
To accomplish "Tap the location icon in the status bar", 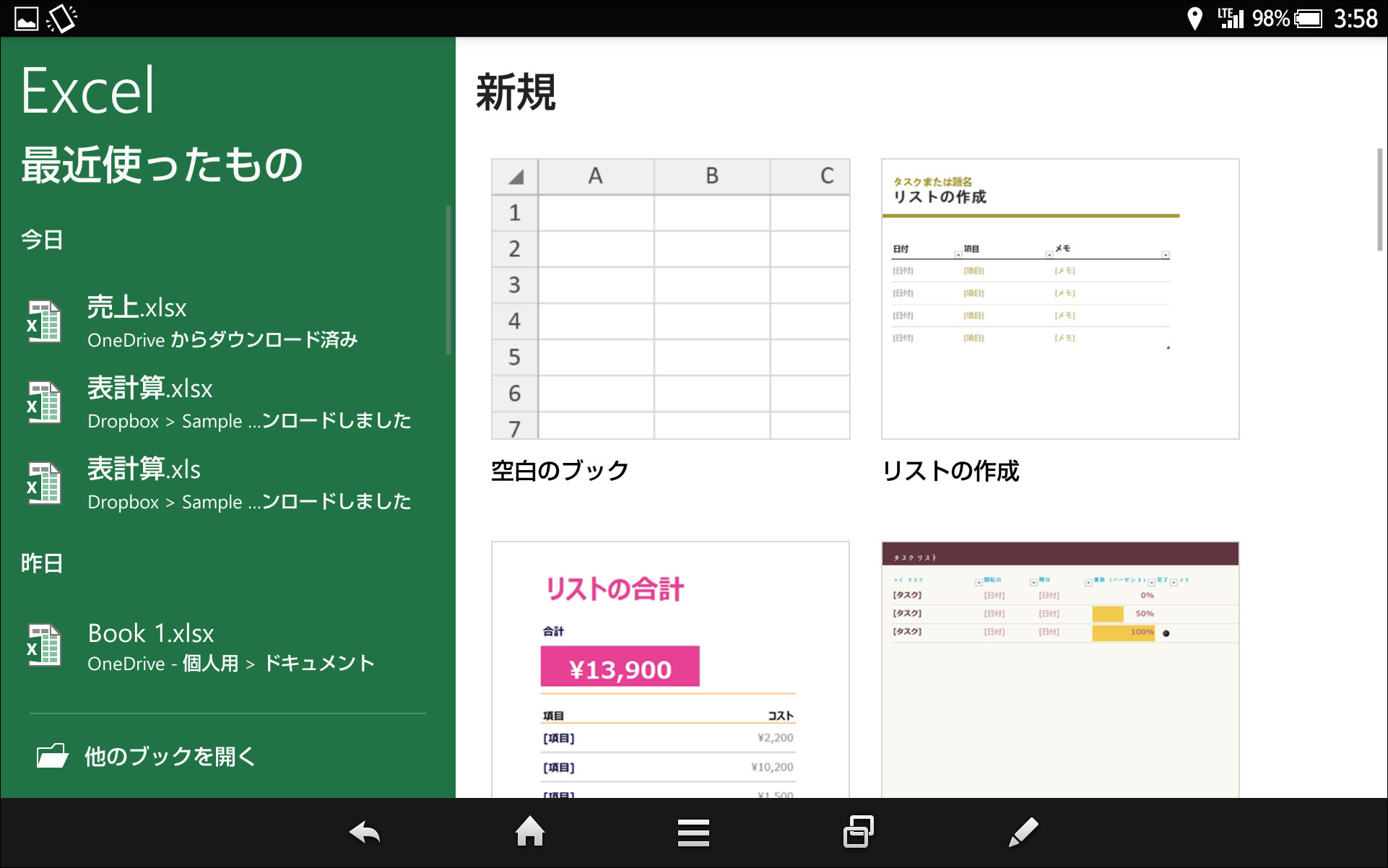I will point(1196,18).
